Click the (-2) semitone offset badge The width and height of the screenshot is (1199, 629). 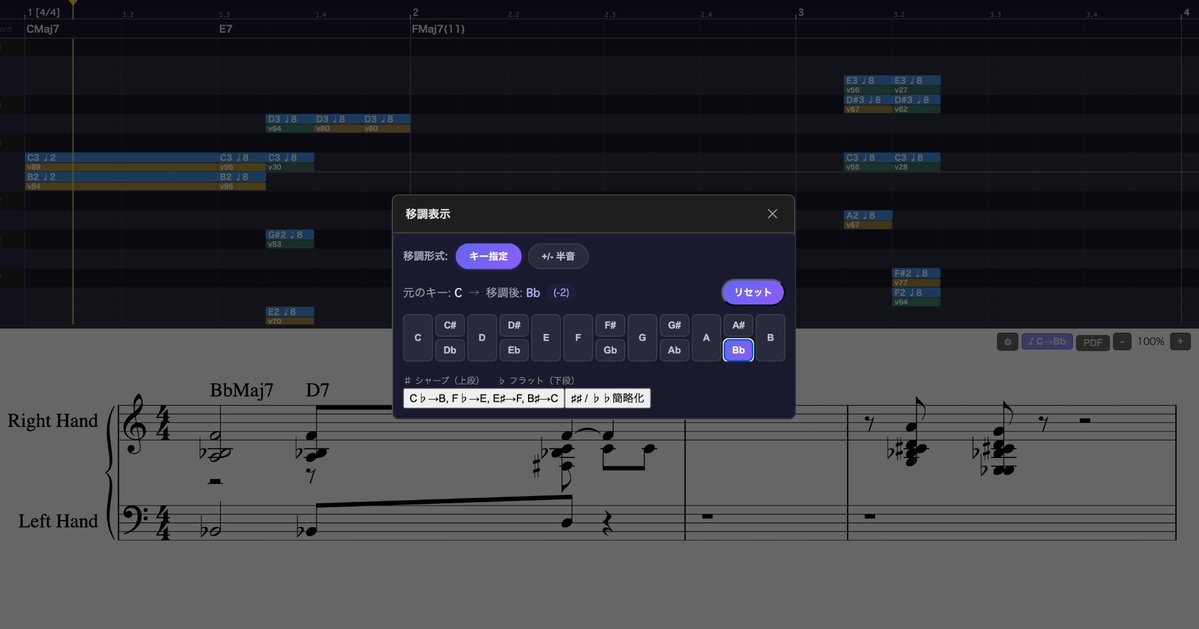tap(561, 293)
